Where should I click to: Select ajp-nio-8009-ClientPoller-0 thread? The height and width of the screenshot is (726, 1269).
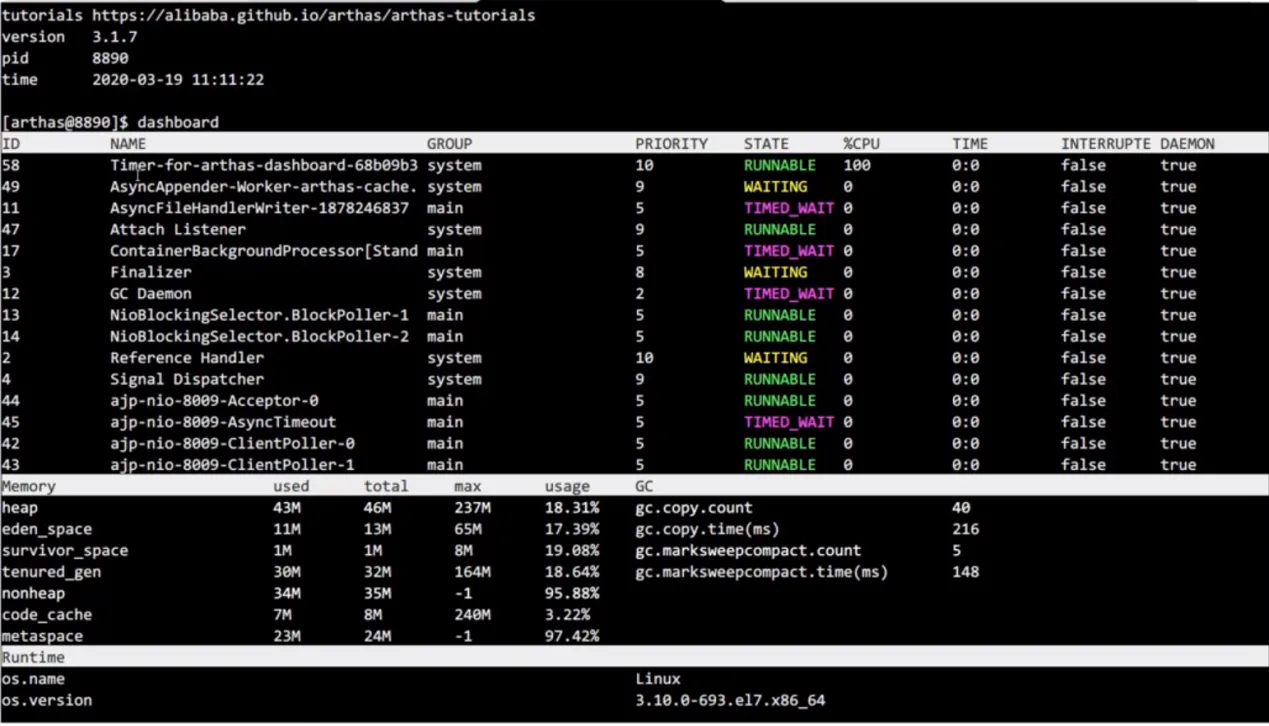pyautogui.click(x=232, y=444)
